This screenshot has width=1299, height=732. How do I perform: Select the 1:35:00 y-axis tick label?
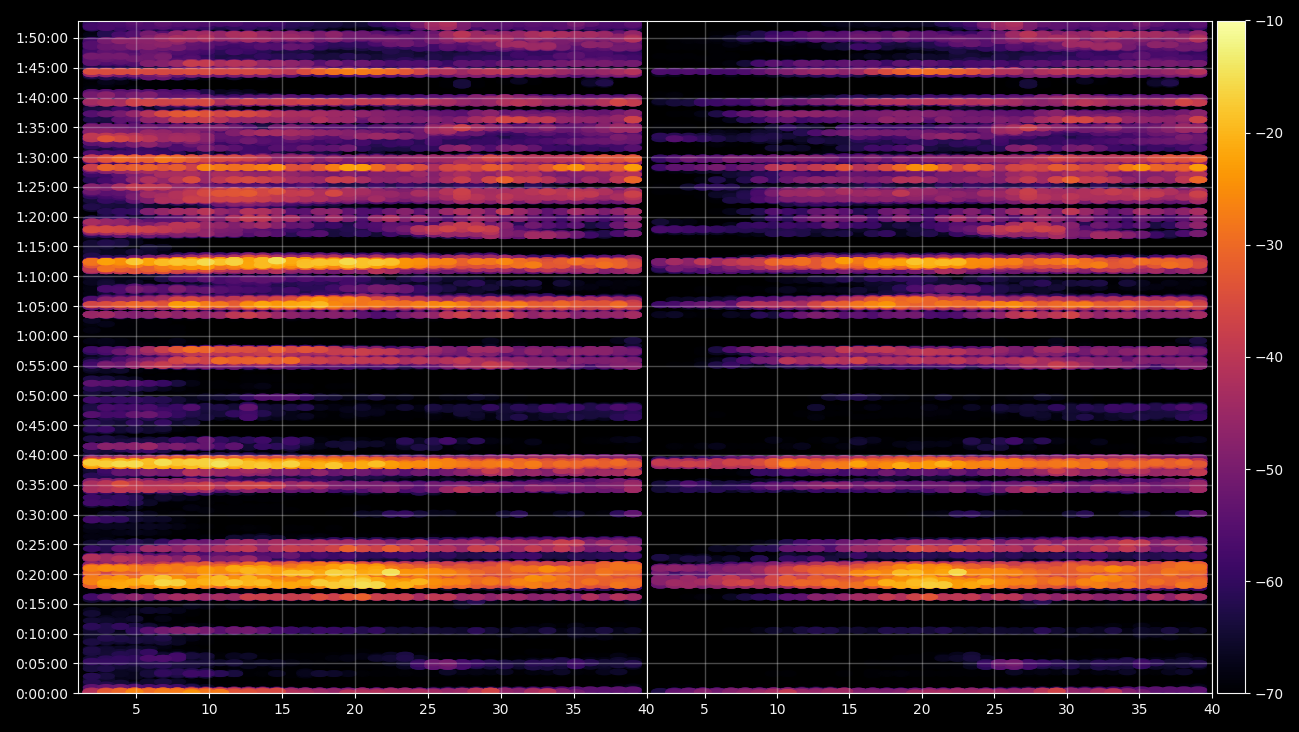click(43, 128)
